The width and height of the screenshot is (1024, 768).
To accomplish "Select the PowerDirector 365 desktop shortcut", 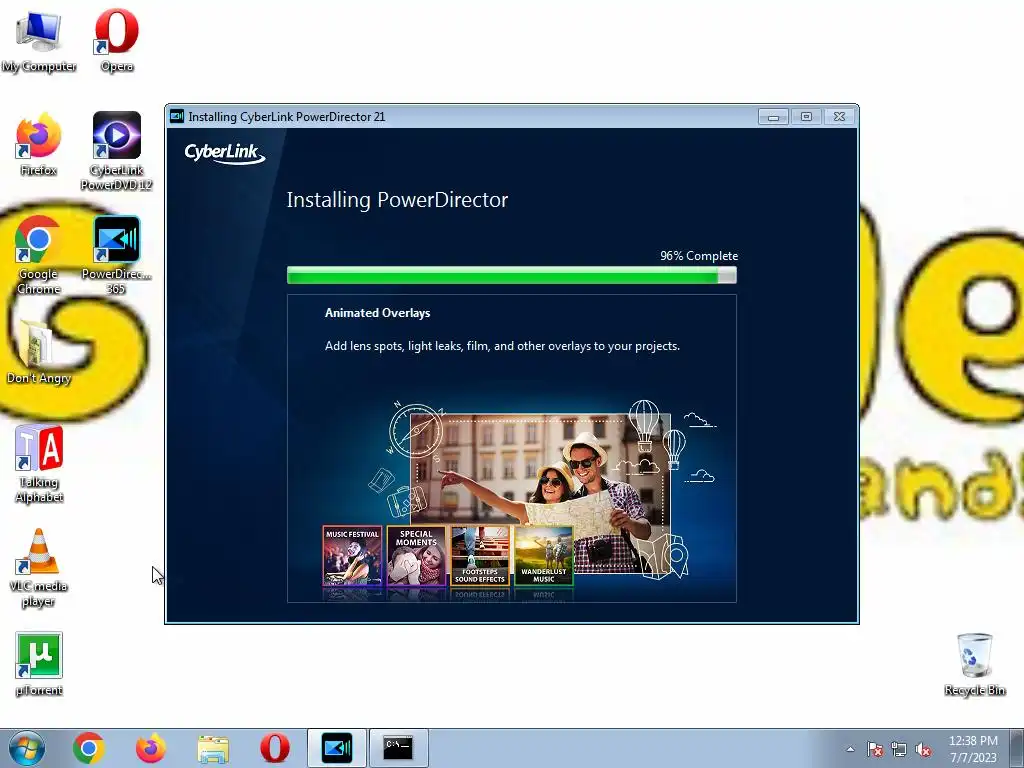I will pyautogui.click(x=117, y=255).
